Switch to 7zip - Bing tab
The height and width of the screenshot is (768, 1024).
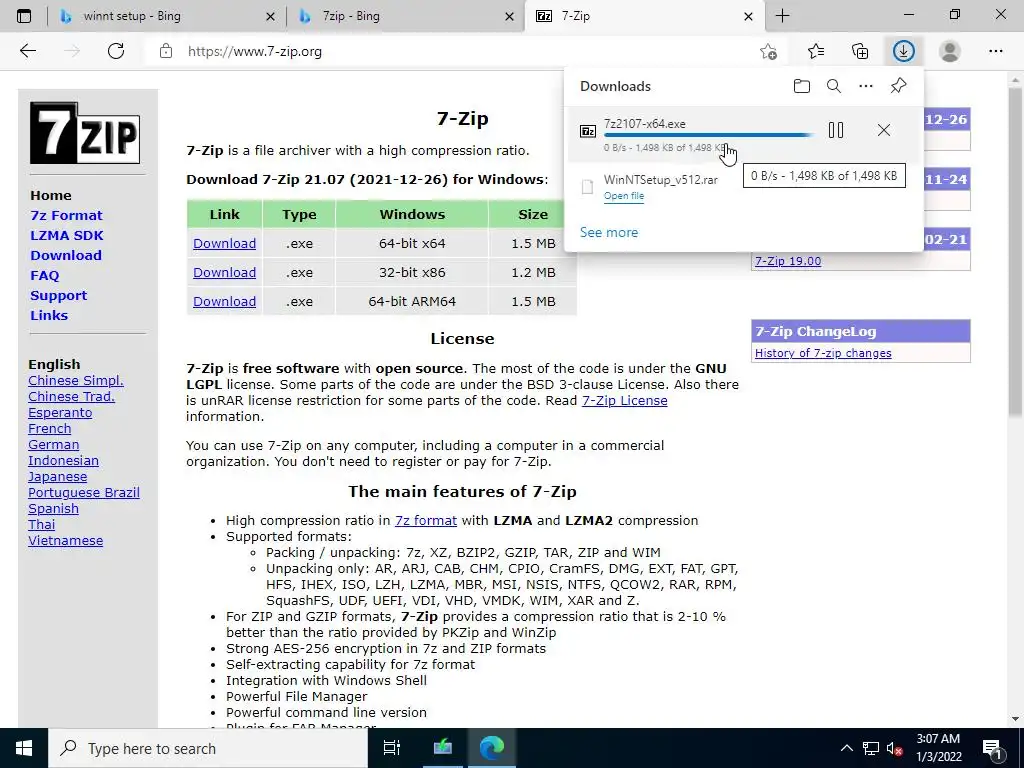click(405, 16)
